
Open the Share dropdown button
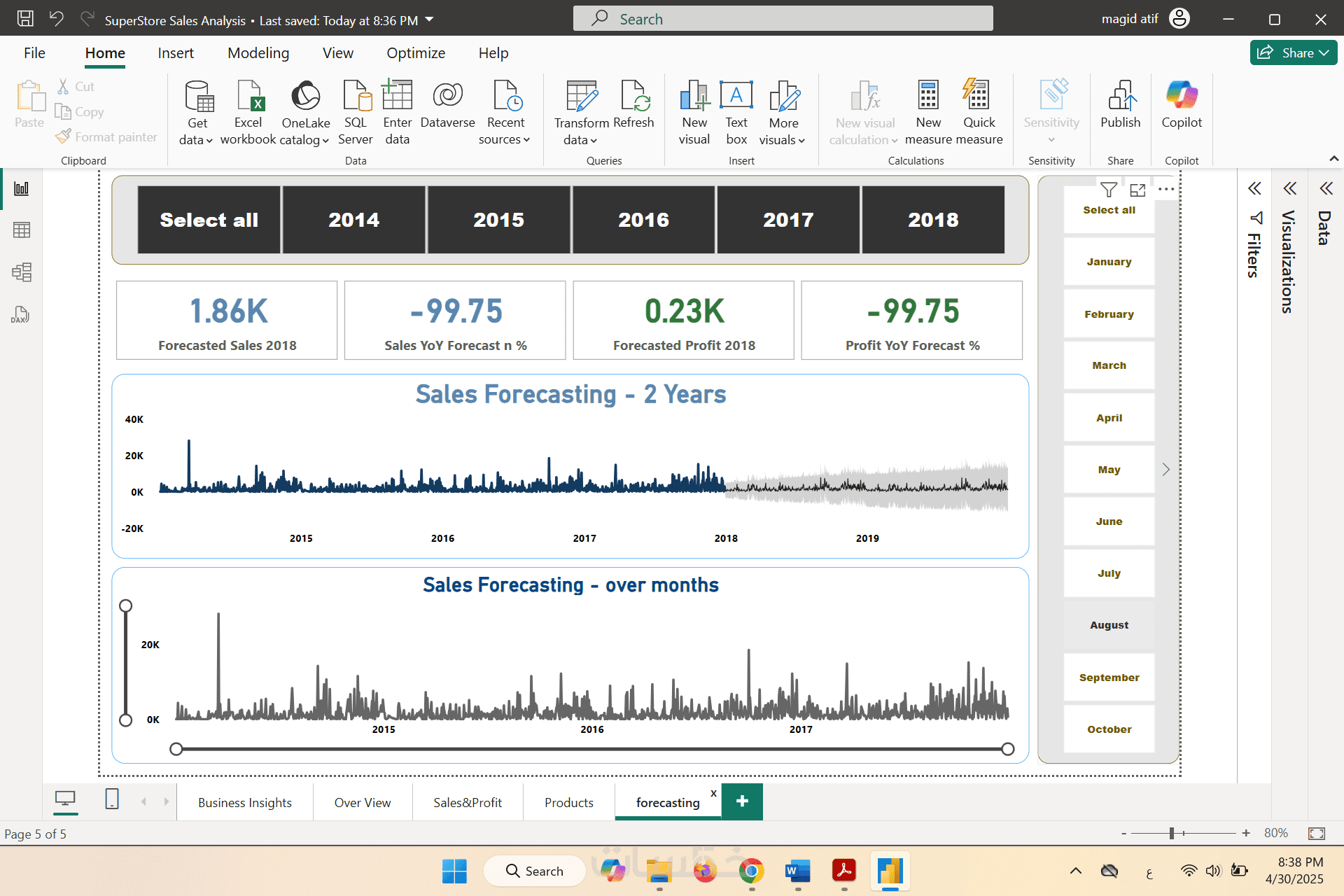click(x=1293, y=52)
